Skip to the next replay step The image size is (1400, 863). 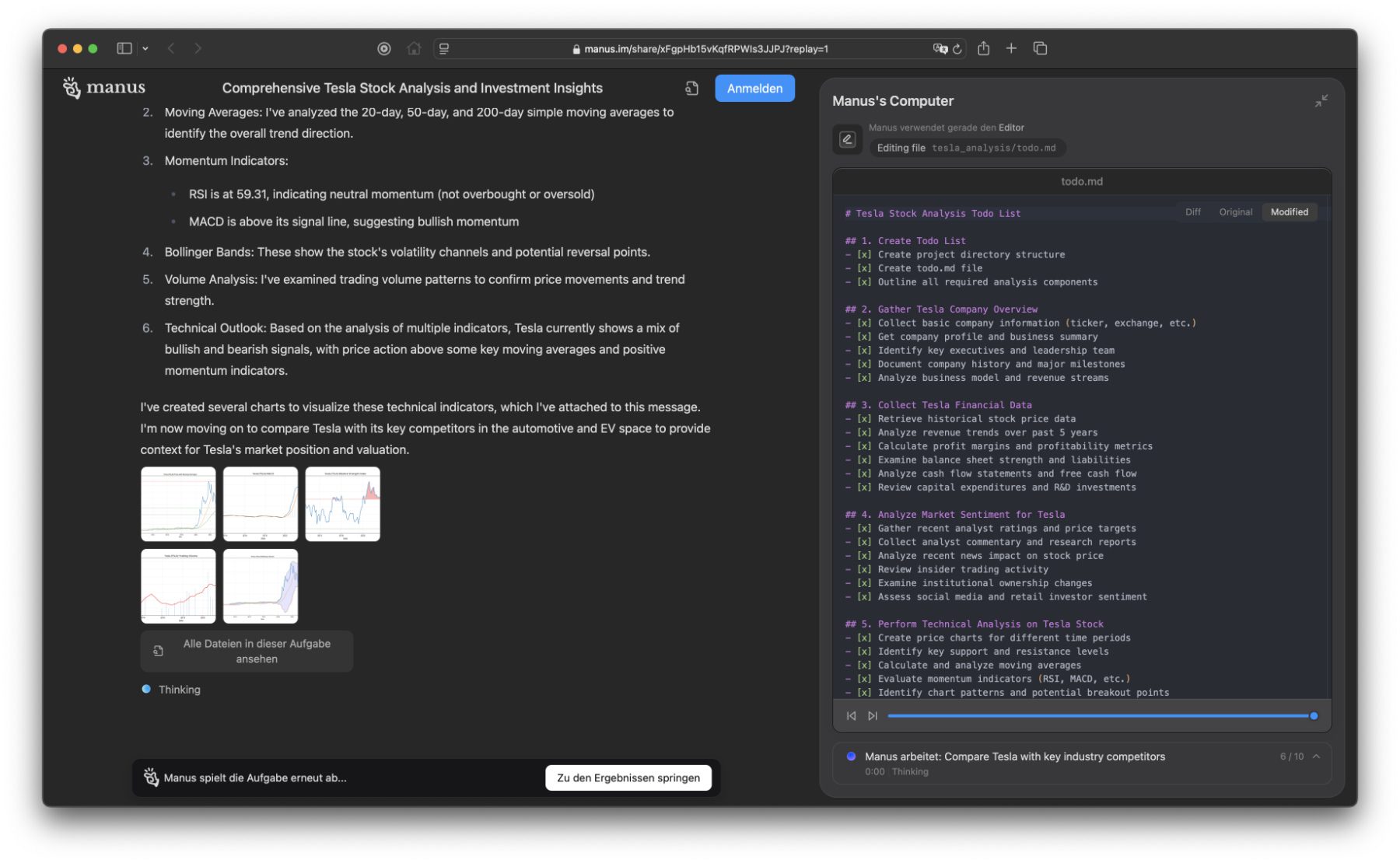pos(873,716)
